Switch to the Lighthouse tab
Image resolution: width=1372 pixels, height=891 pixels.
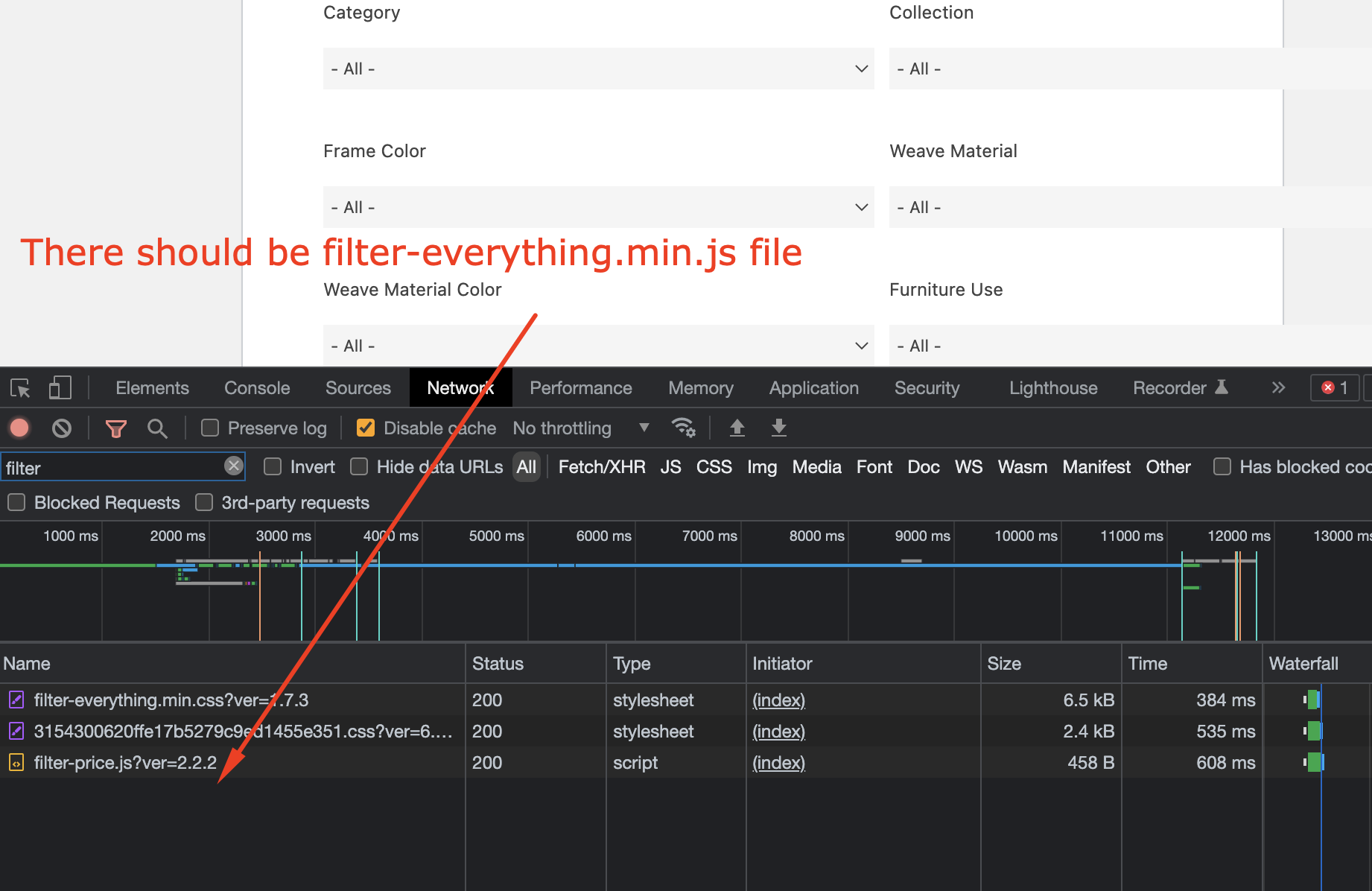click(x=1053, y=388)
